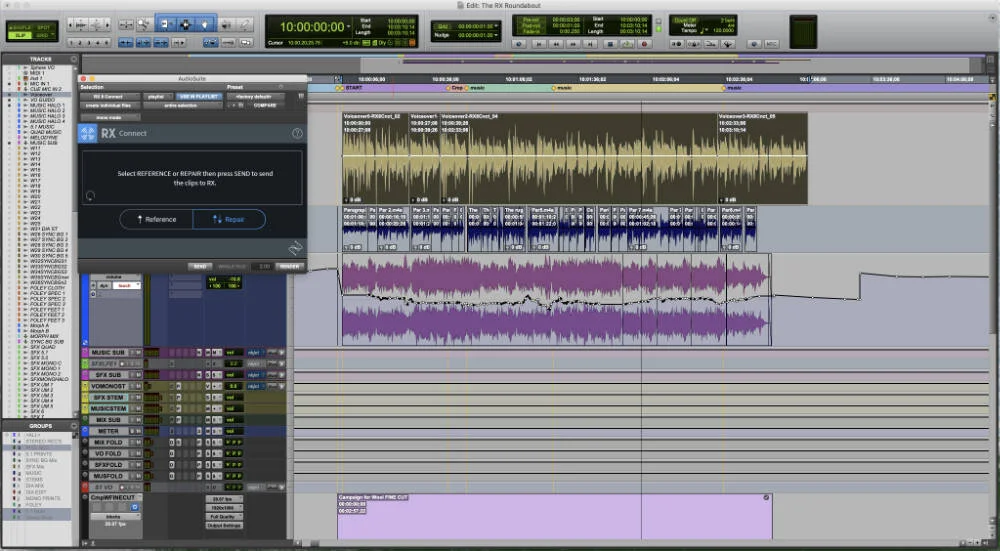Select the Voiceover track in Tracks list
The image size is (1000, 551).
click(x=42, y=94)
